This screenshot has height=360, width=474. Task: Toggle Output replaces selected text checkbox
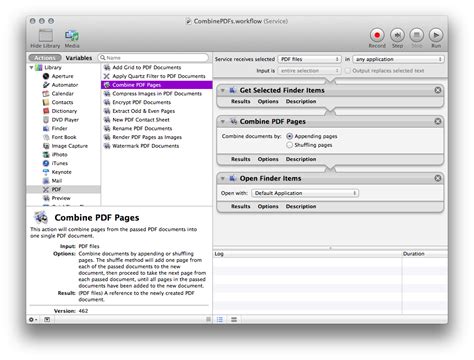point(348,70)
